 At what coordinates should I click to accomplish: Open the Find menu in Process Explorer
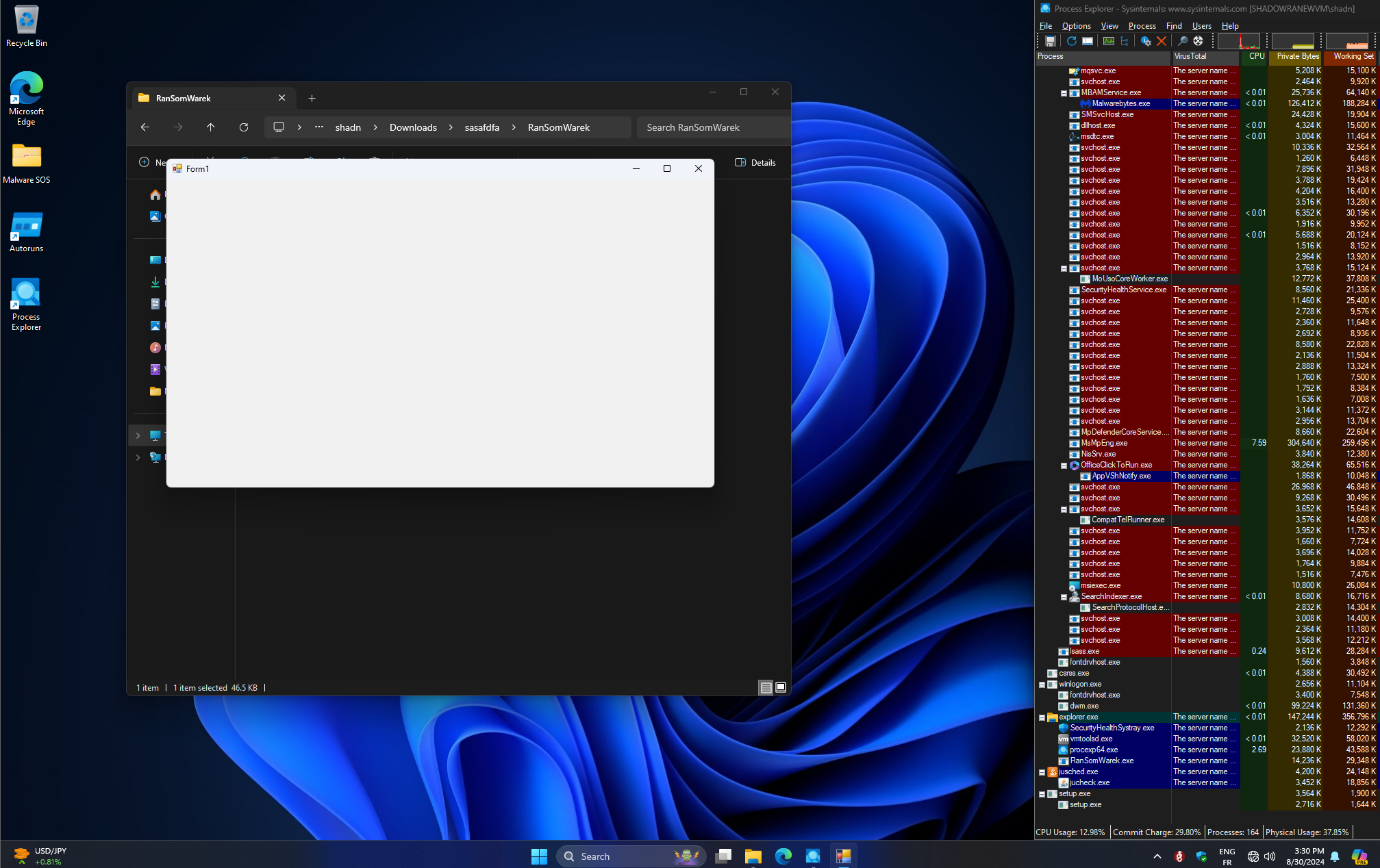(x=1174, y=26)
